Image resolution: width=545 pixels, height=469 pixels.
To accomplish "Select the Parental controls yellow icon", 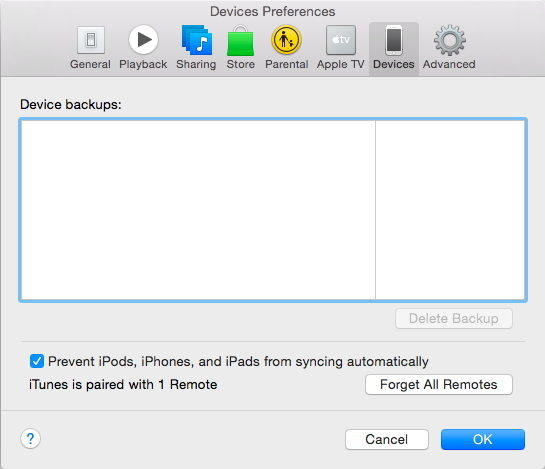I will (286, 40).
